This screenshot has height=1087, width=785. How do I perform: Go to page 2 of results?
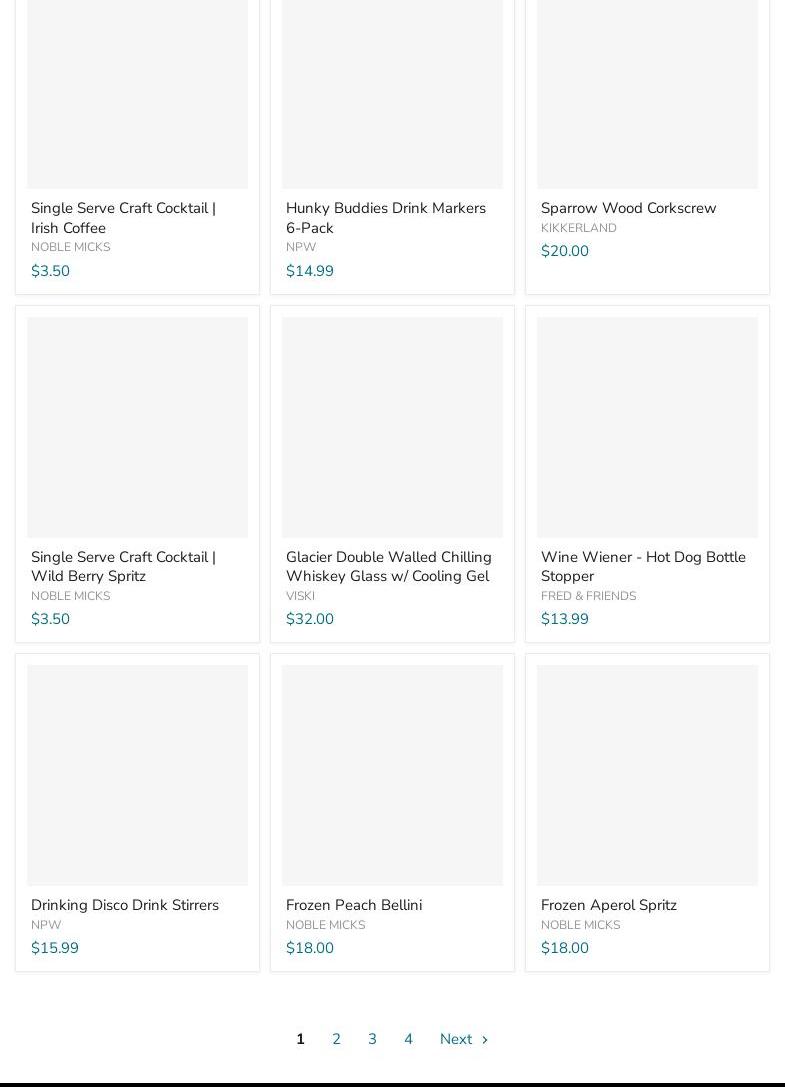coord(336,1039)
